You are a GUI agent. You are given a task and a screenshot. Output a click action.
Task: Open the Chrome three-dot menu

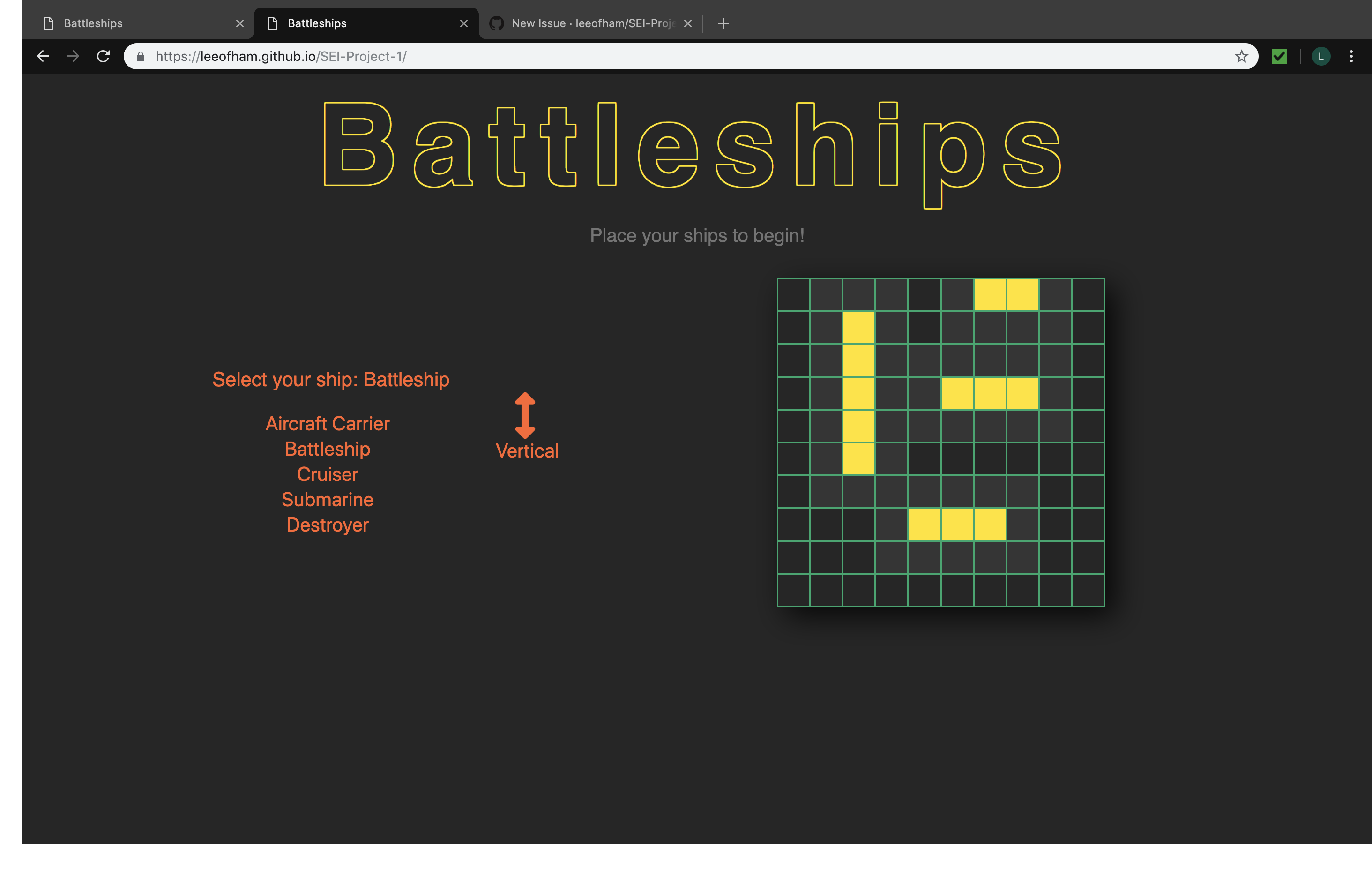[x=1351, y=56]
